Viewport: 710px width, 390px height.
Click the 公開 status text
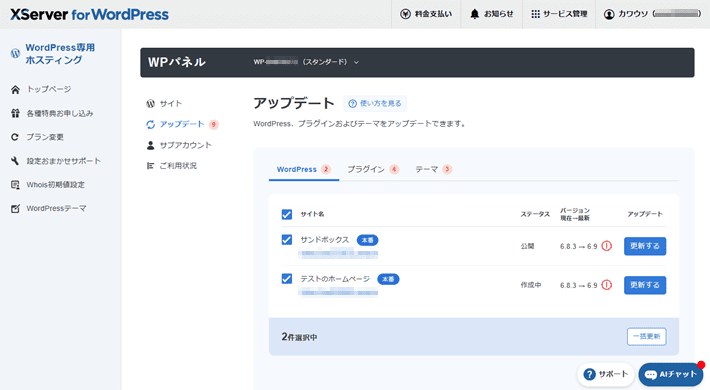click(x=527, y=246)
